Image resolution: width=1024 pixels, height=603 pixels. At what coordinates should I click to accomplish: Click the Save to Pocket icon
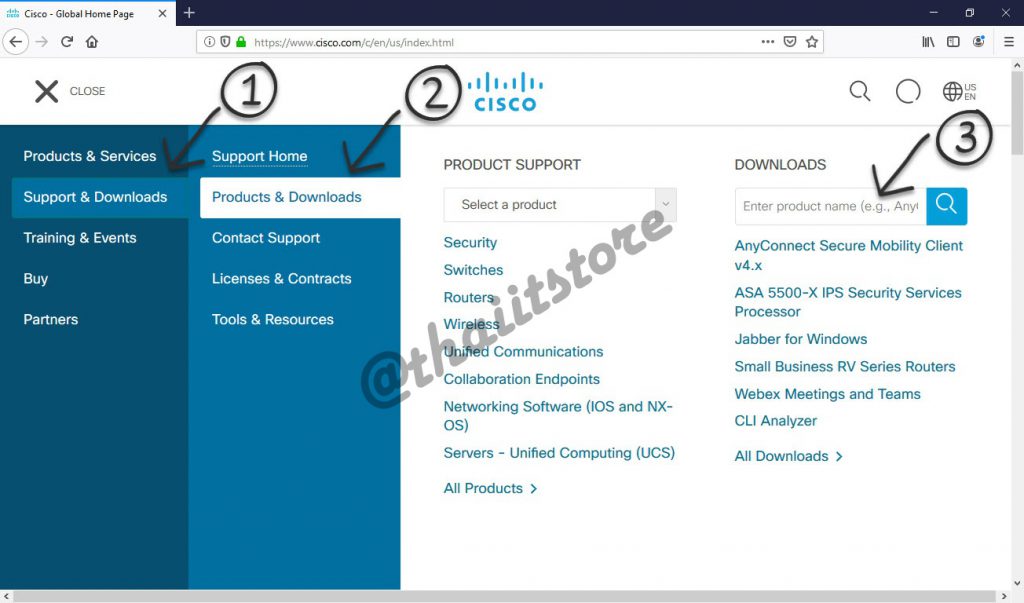point(790,42)
